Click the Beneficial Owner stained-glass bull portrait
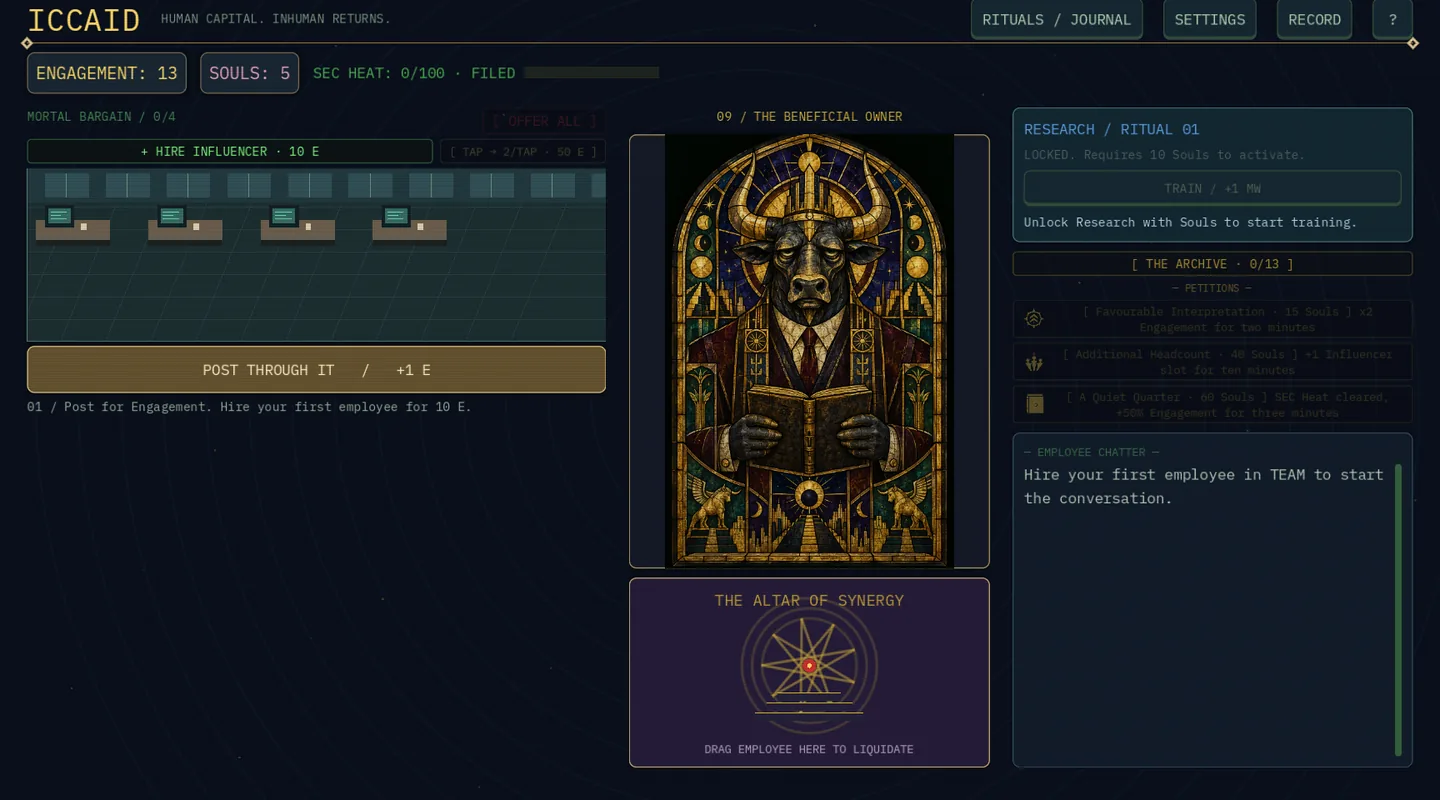 (809, 351)
